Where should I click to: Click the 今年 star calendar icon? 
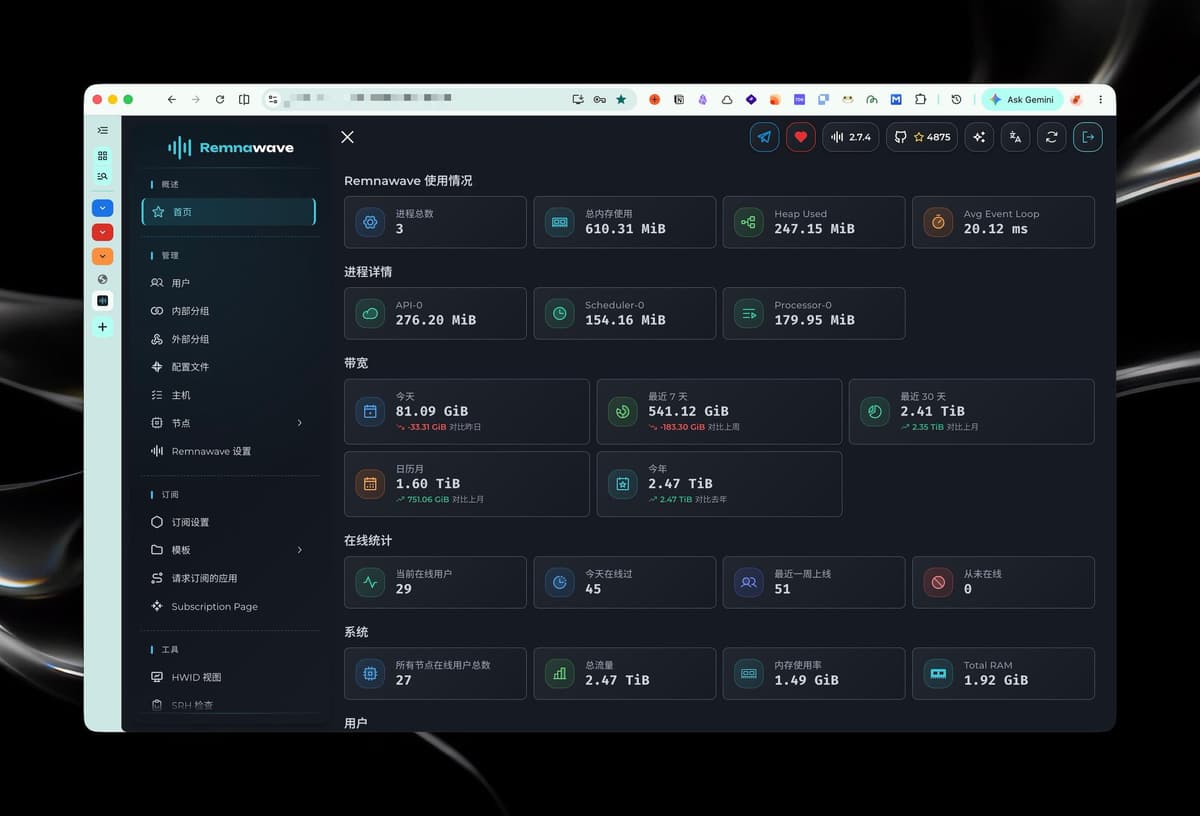[623, 484]
